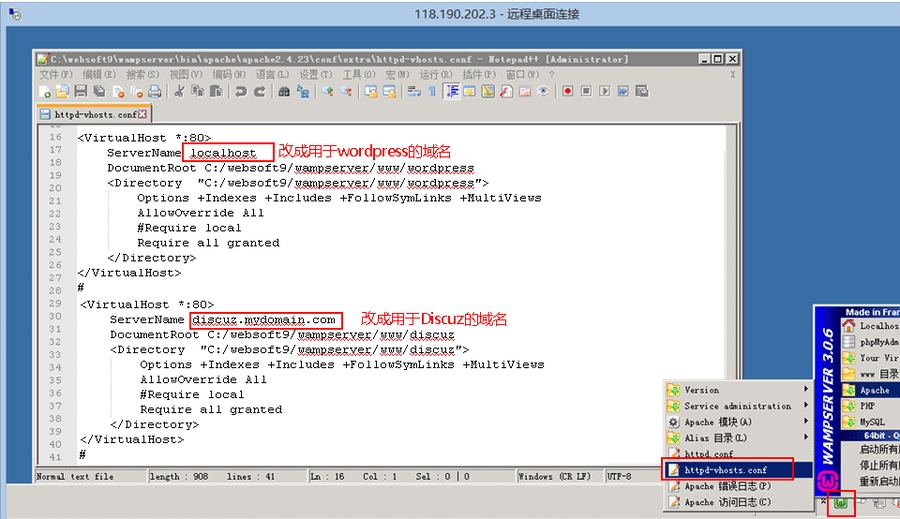Select httpd-vhosts.conf in Apache menu

coord(727,470)
